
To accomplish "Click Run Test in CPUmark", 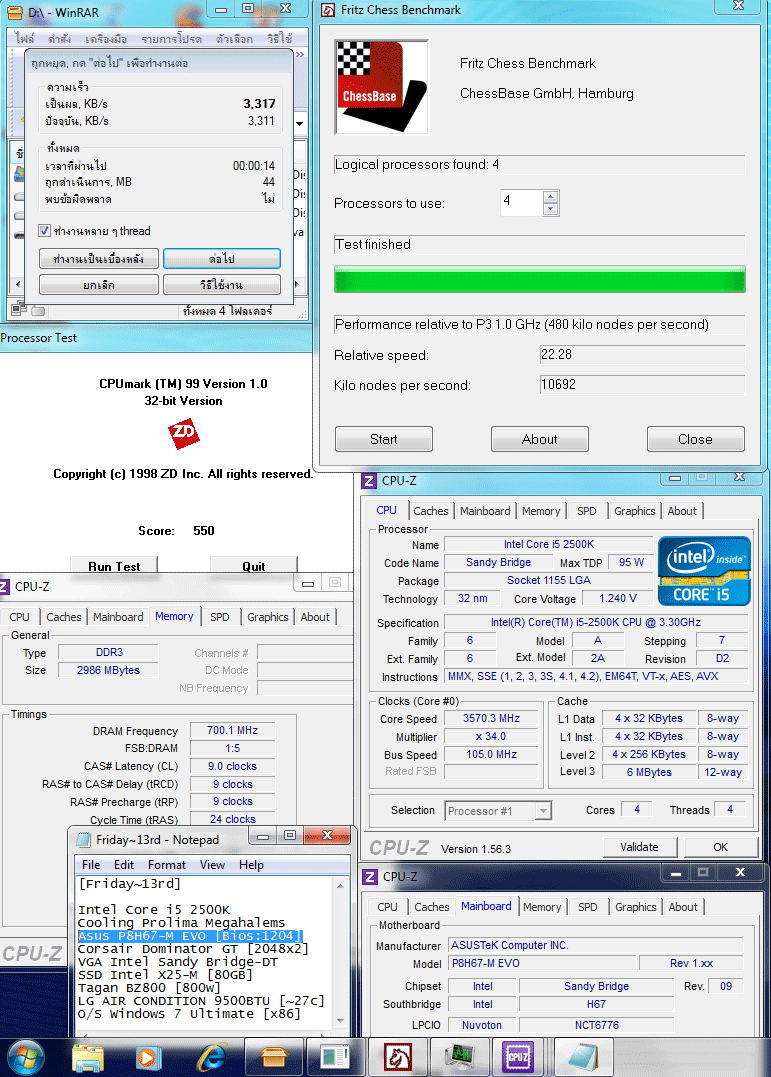I will click(x=114, y=565).
